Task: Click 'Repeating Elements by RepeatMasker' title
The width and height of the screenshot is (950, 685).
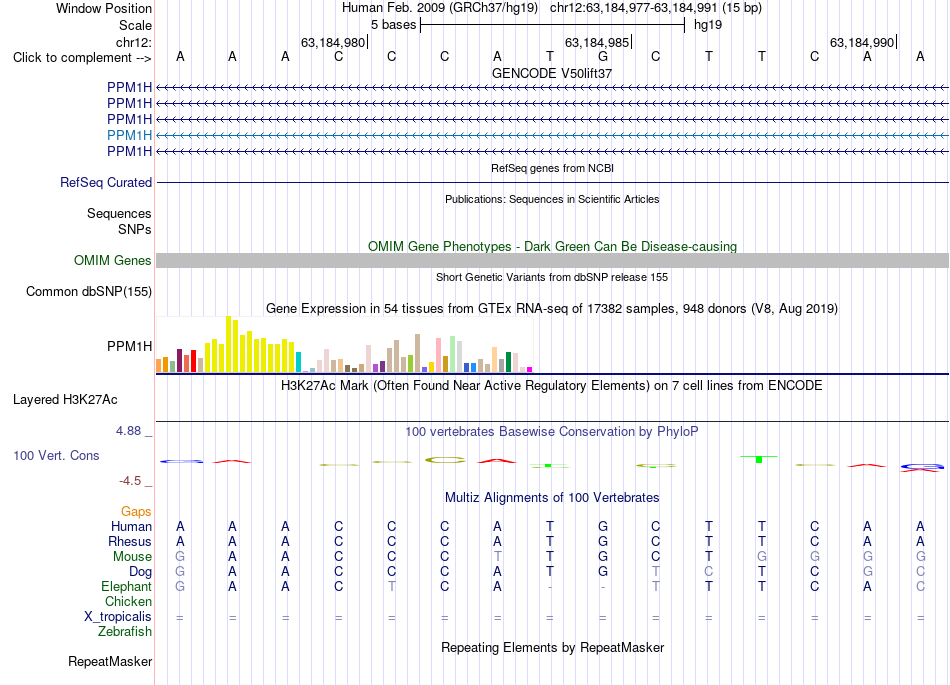Action: 552,648
